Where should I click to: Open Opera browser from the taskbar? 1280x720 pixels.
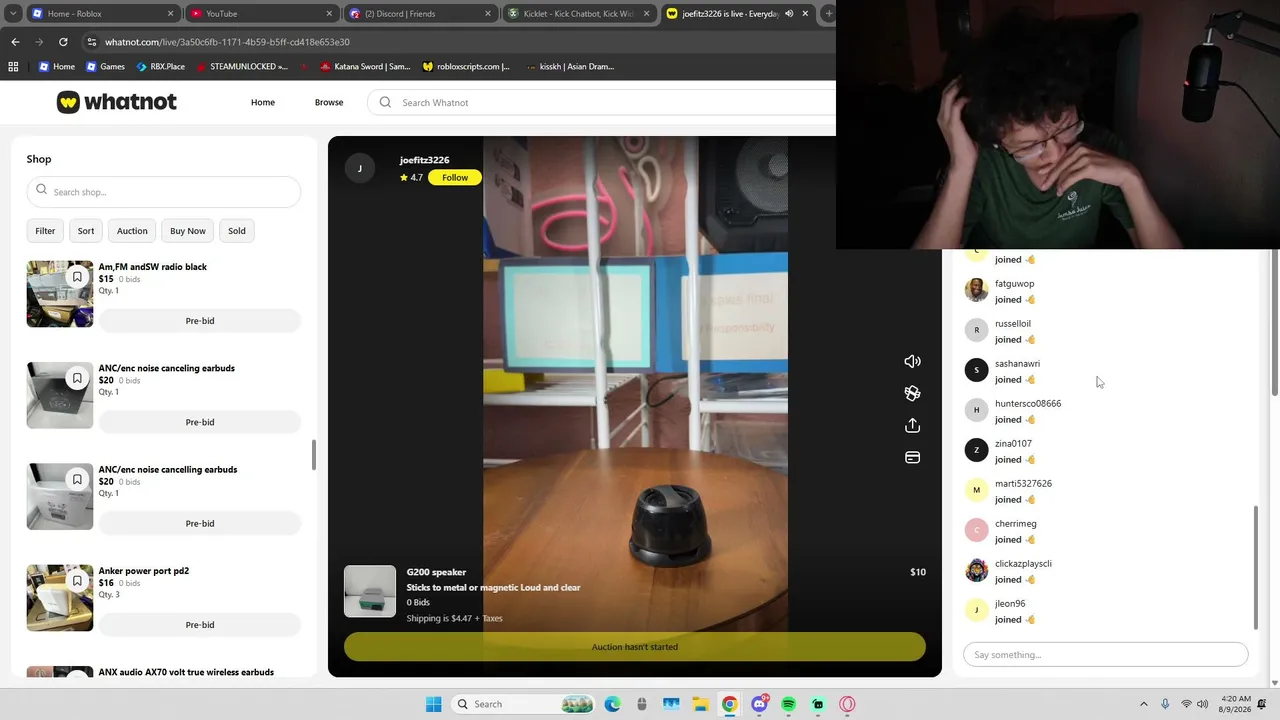point(847,704)
